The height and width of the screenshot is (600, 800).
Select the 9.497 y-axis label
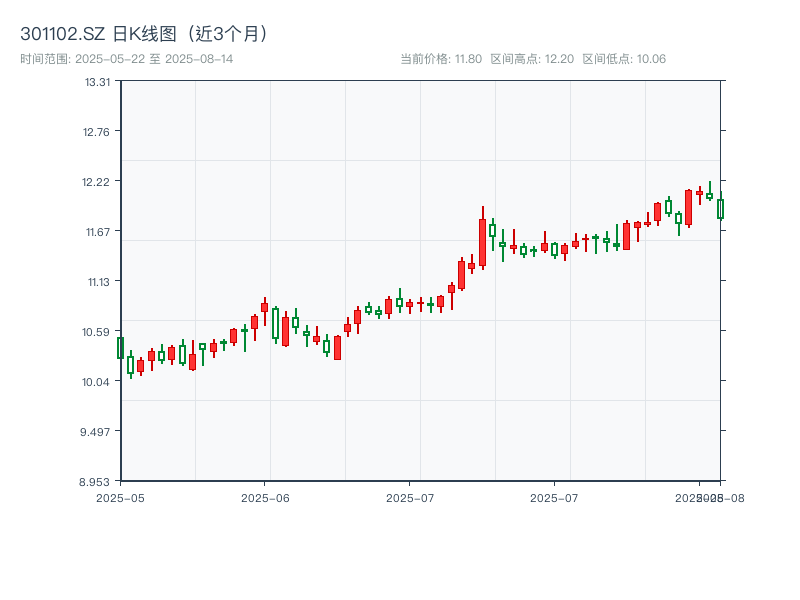click(98, 432)
